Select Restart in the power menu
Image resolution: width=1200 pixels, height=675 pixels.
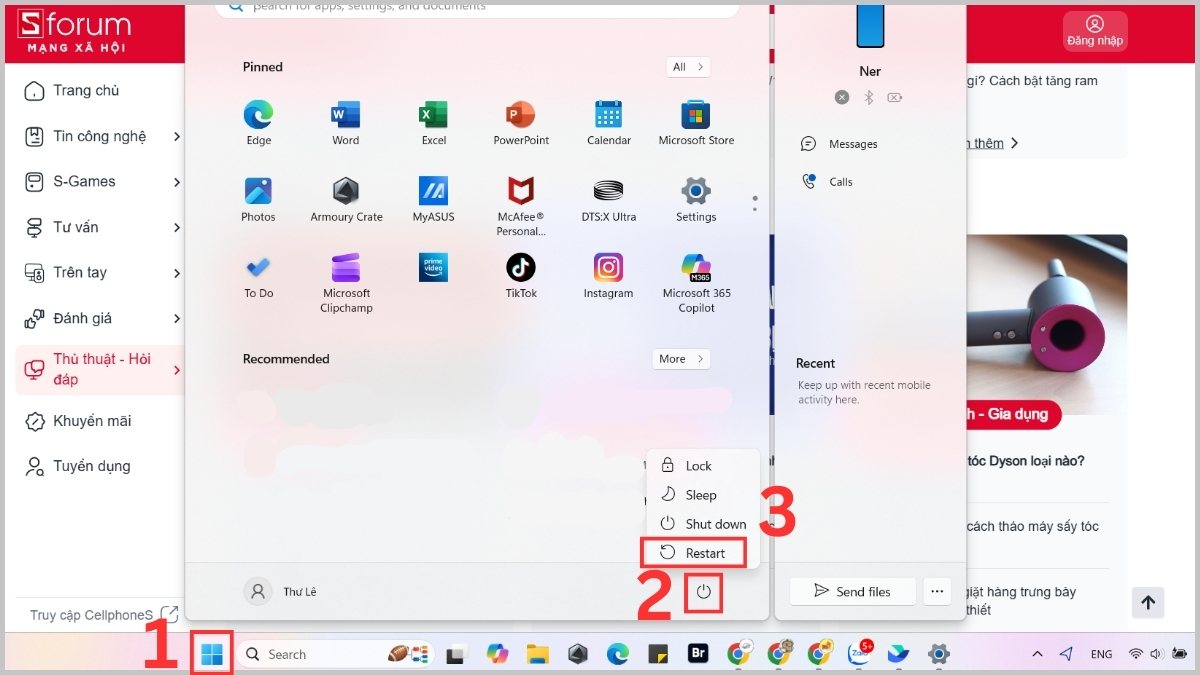pyautogui.click(x=694, y=553)
